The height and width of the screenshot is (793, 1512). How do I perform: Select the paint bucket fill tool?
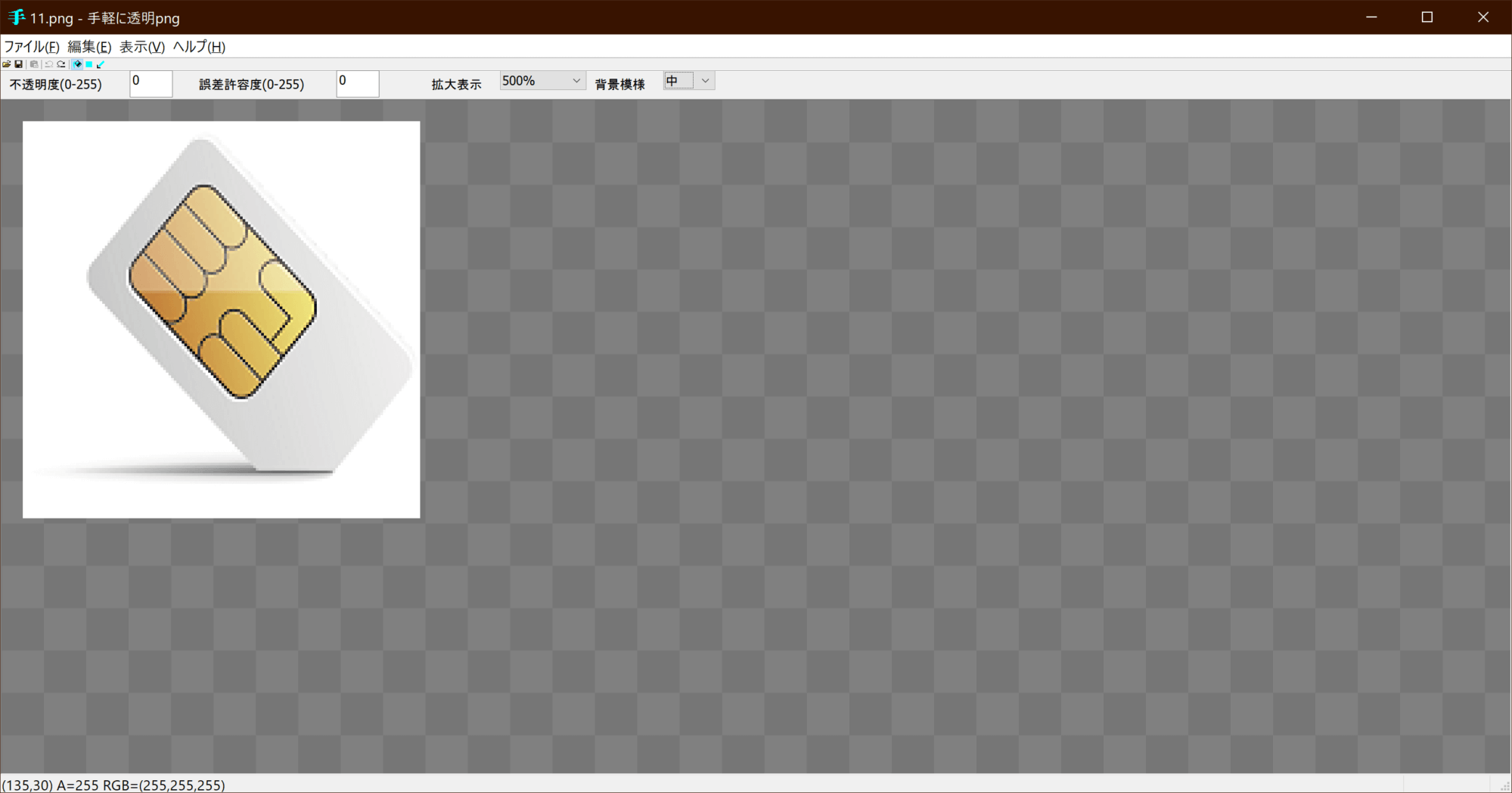click(x=77, y=64)
